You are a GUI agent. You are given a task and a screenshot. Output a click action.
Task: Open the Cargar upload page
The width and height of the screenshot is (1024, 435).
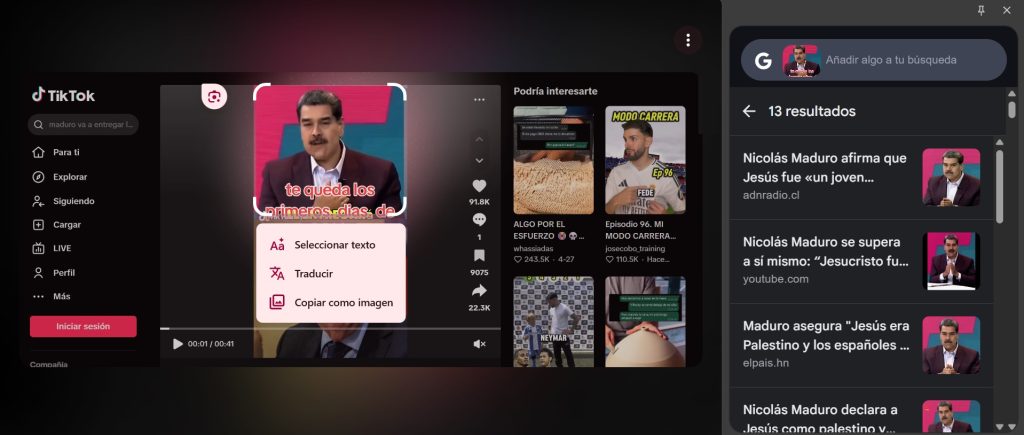click(57, 225)
